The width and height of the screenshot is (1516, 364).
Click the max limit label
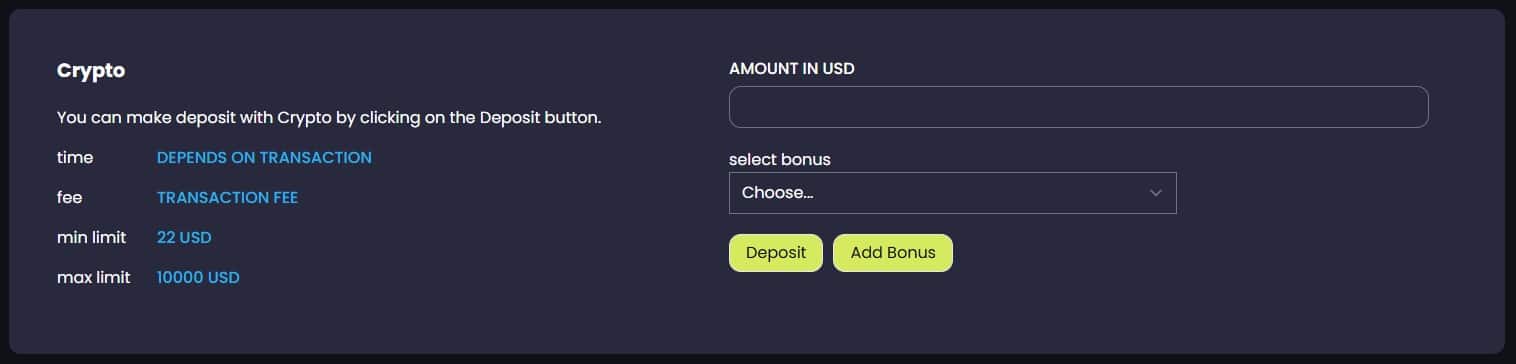coord(94,278)
